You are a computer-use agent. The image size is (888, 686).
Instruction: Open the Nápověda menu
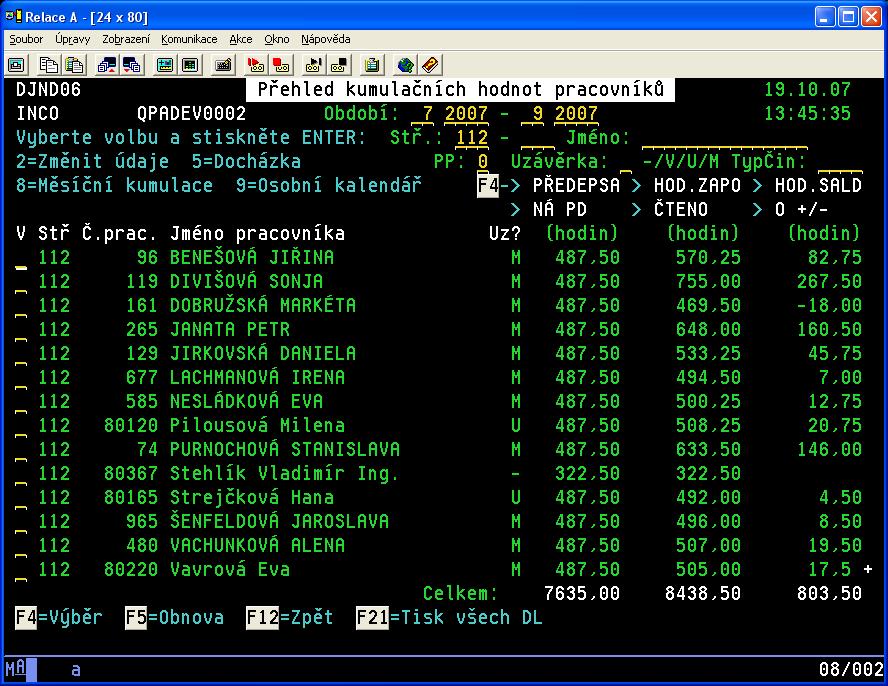coord(326,39)
